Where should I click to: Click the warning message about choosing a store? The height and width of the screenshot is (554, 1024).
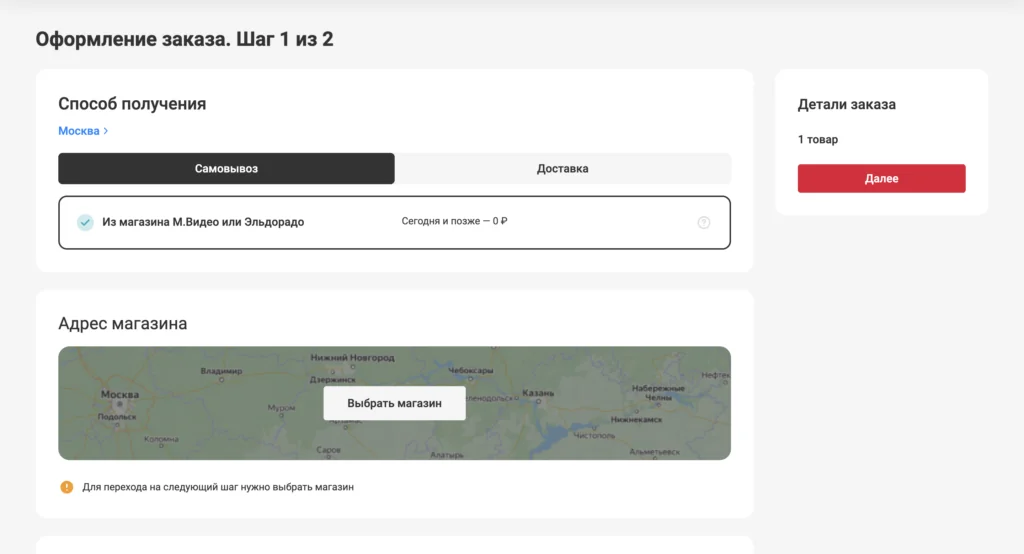[x=218, y=488]
